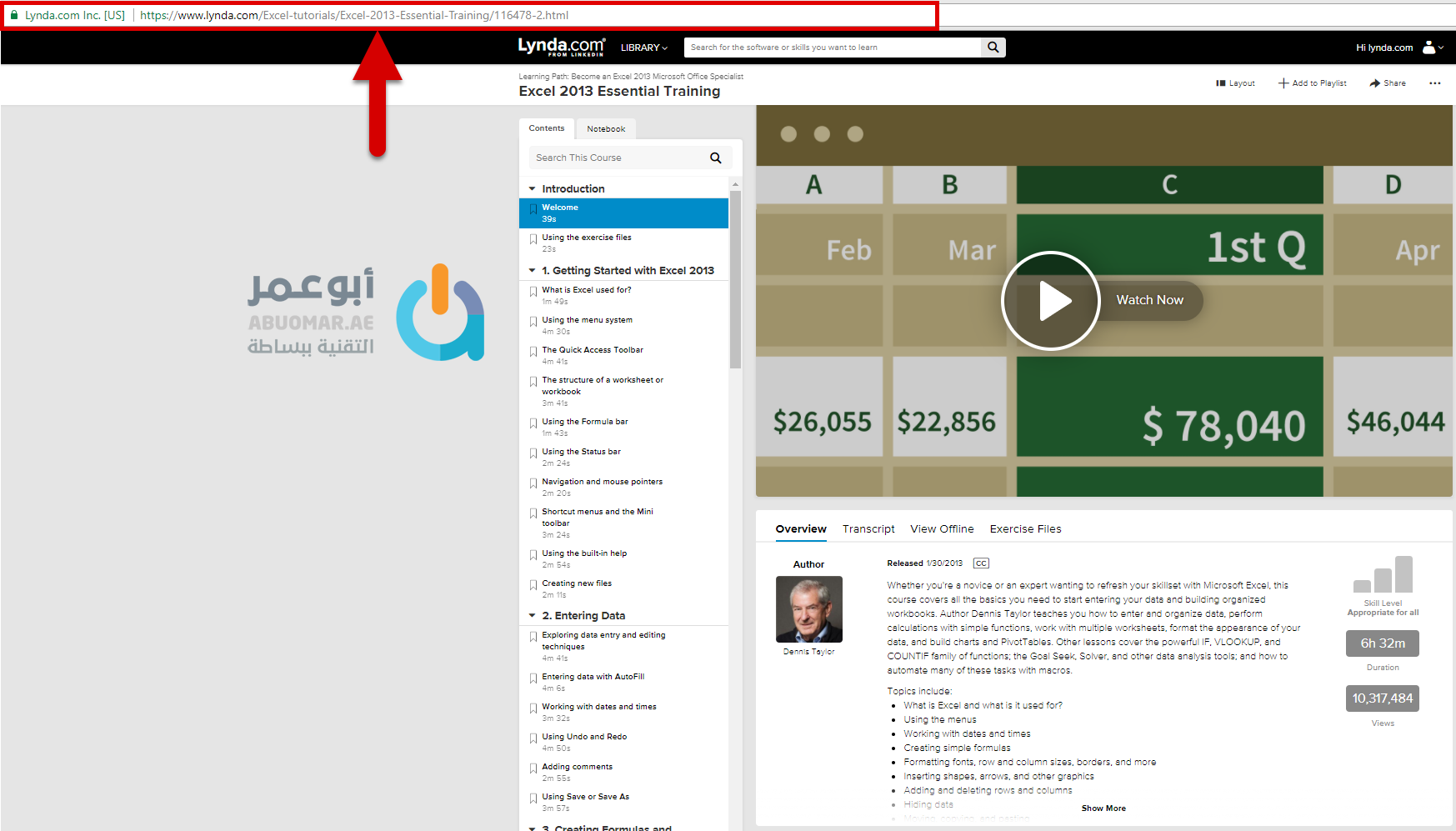Switch to the Notebook tab
1456x831 pixels.
[x=606, y=129]
